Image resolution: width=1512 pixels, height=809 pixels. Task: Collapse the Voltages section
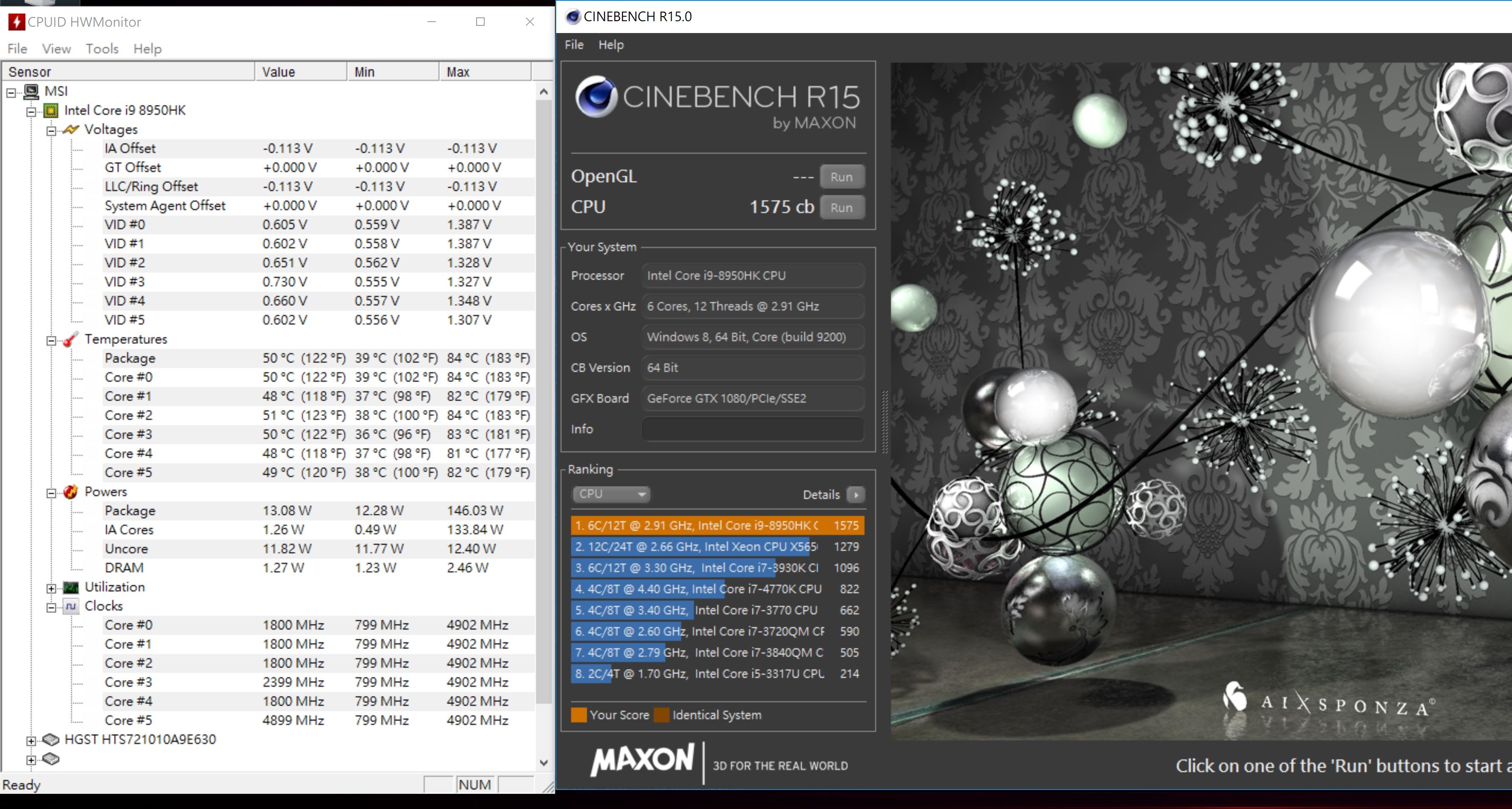pos(51,130)
